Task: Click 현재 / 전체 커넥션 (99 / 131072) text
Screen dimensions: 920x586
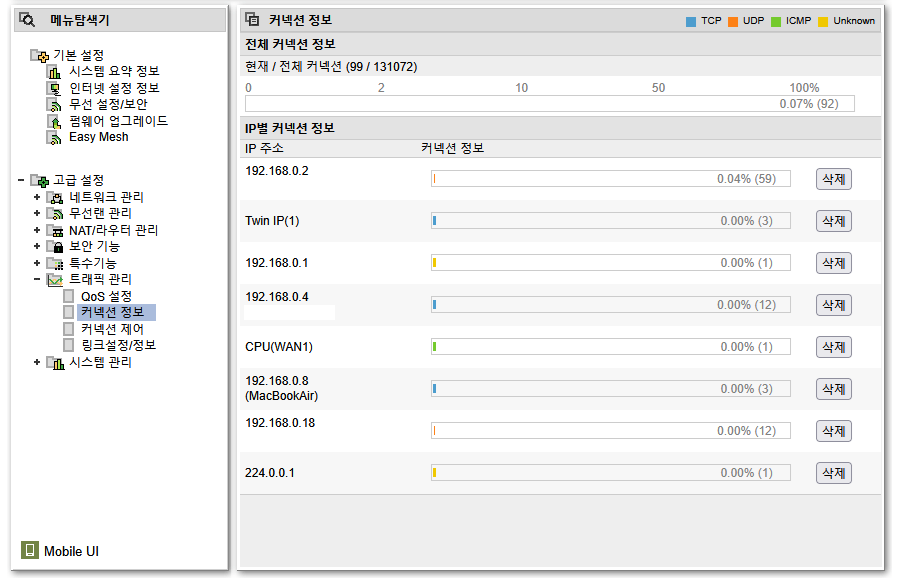Action: [331, 67]
